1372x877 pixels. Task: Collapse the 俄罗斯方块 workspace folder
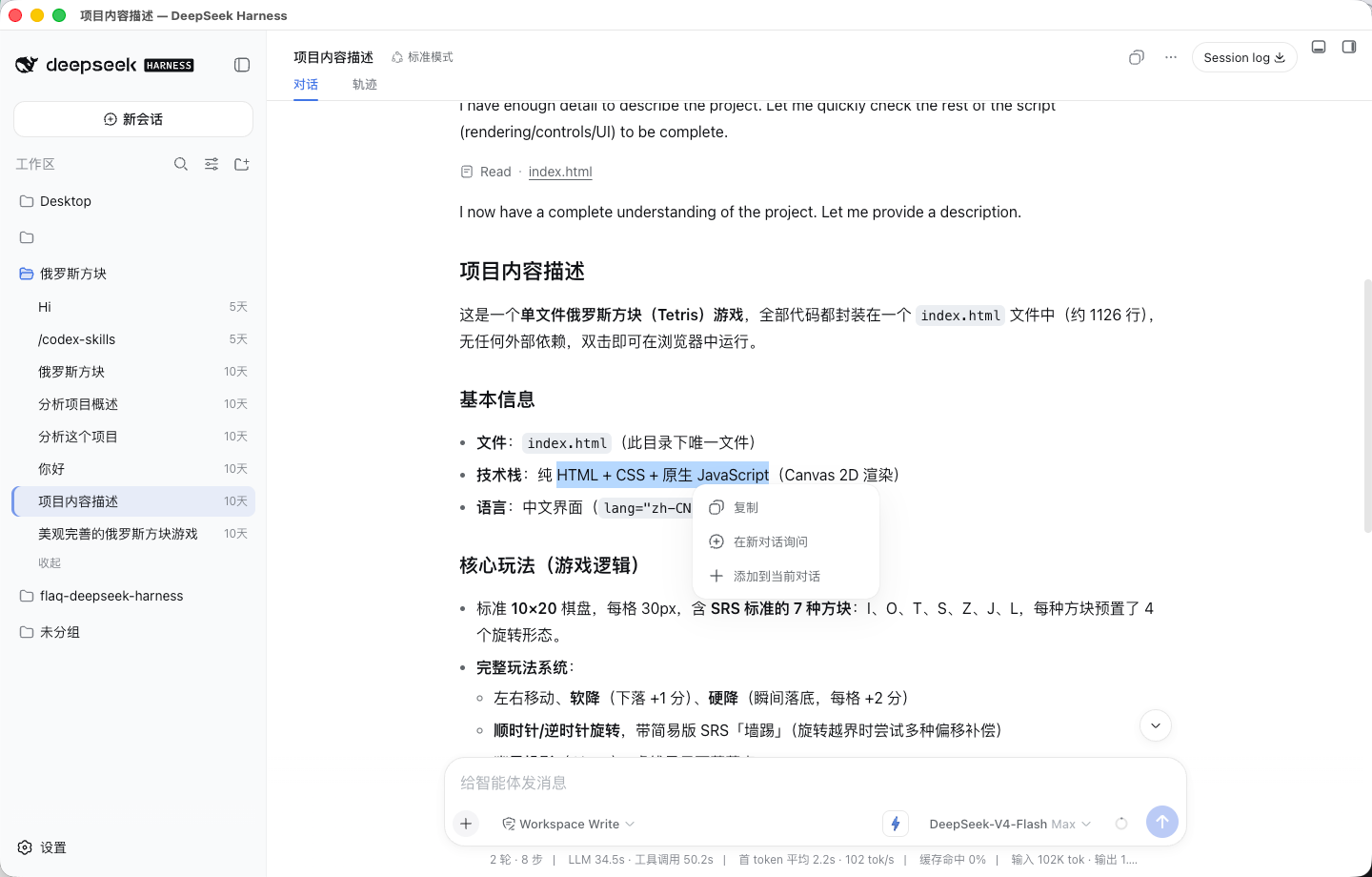(133, 274)
